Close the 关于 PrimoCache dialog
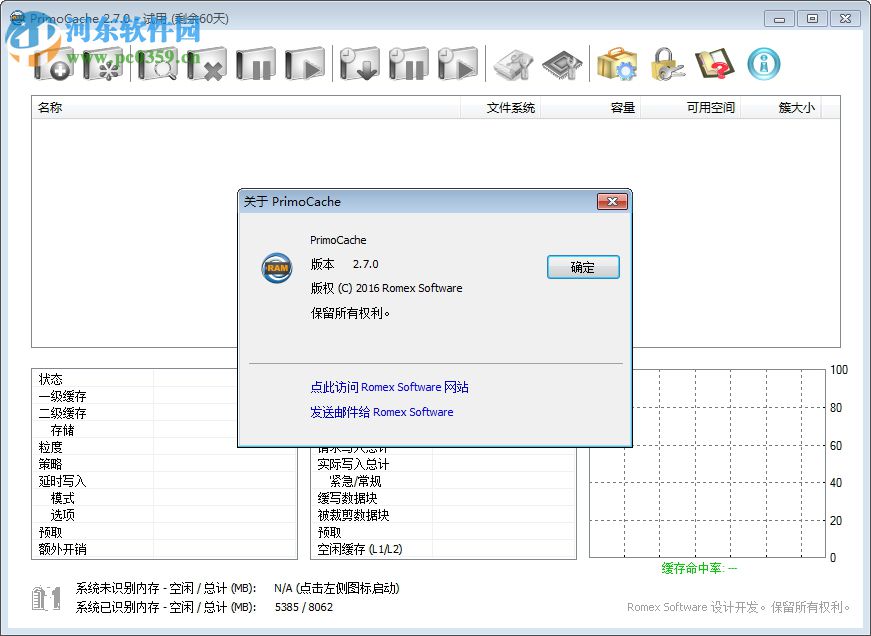Viewport: 871px width, 636px height. (612, 201)
